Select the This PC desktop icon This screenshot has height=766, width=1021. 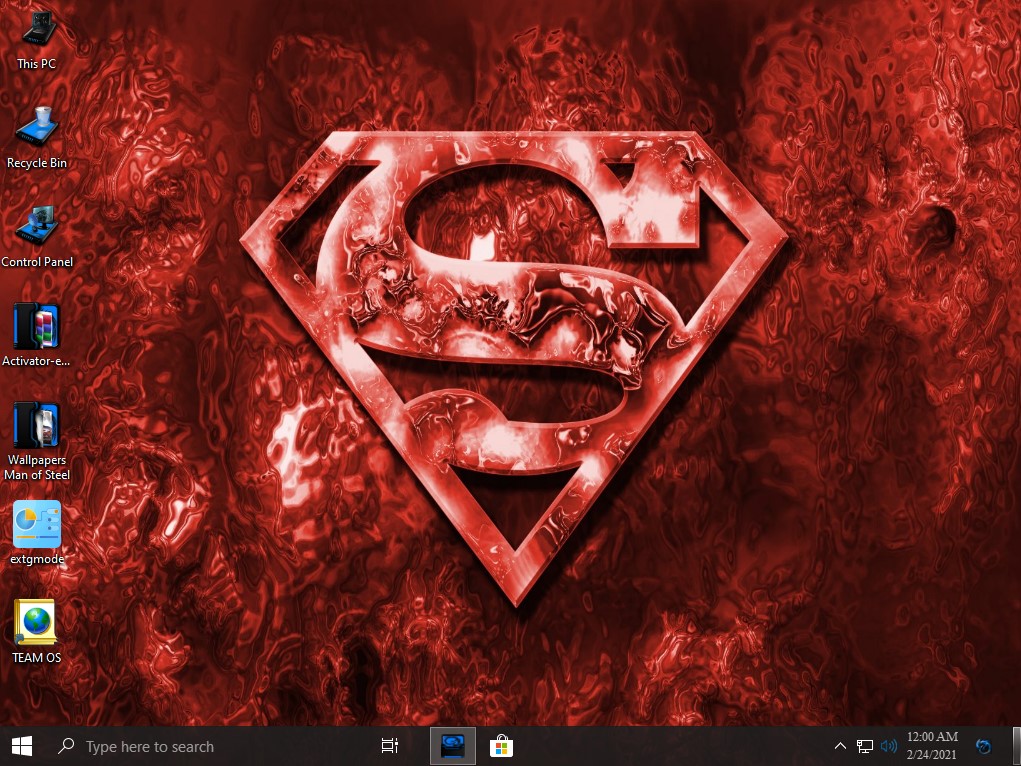click(x=36, y=39)
